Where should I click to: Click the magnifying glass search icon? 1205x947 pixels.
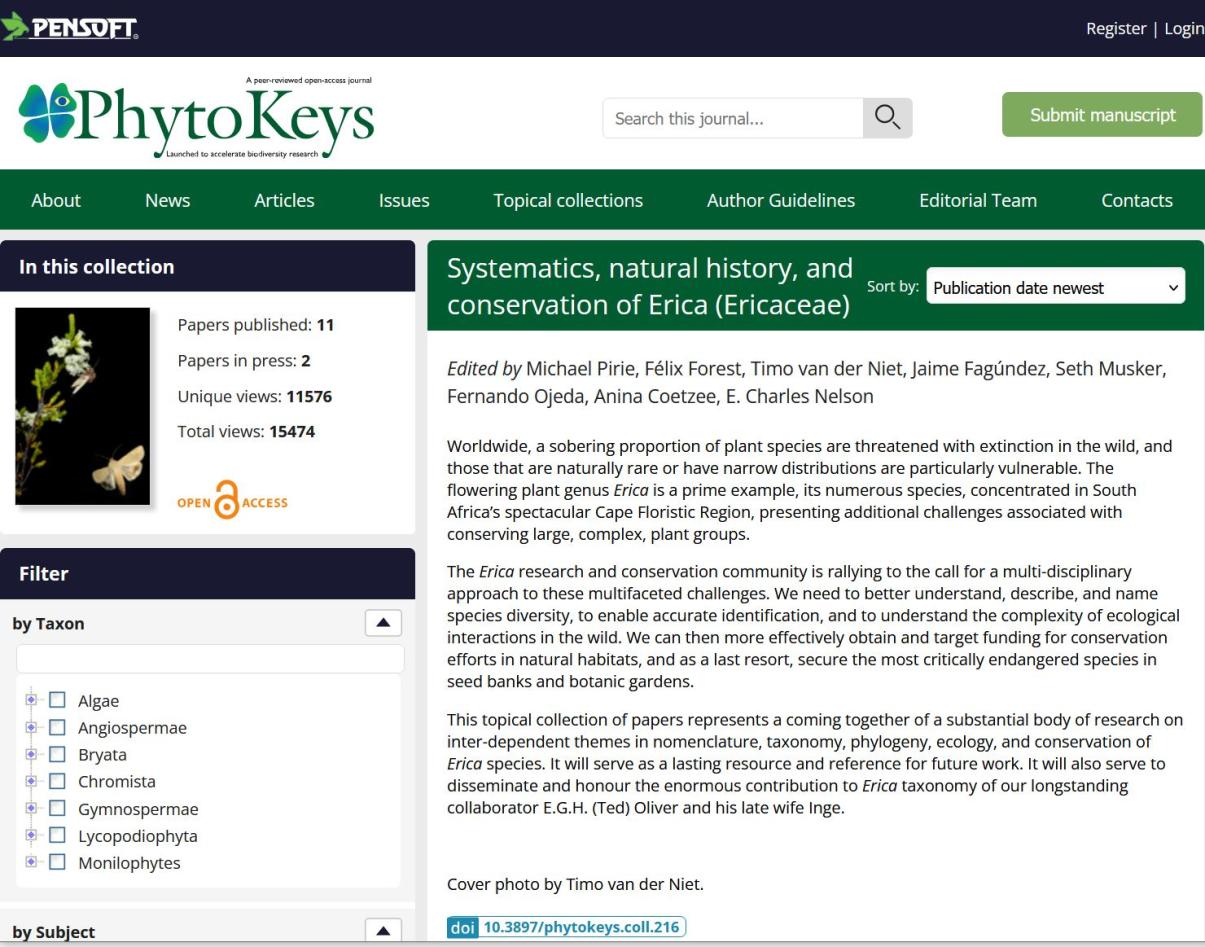887,118
